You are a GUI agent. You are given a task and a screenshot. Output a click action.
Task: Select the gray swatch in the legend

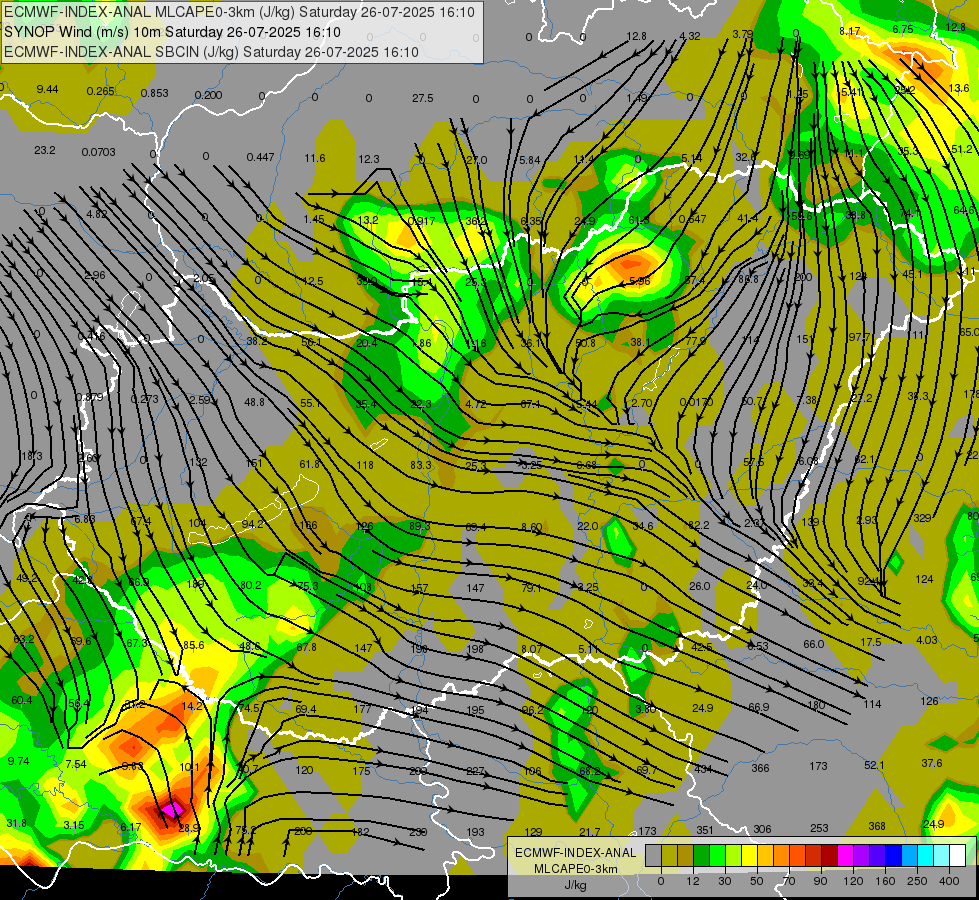pyautogui.click(x=653, y=855)
